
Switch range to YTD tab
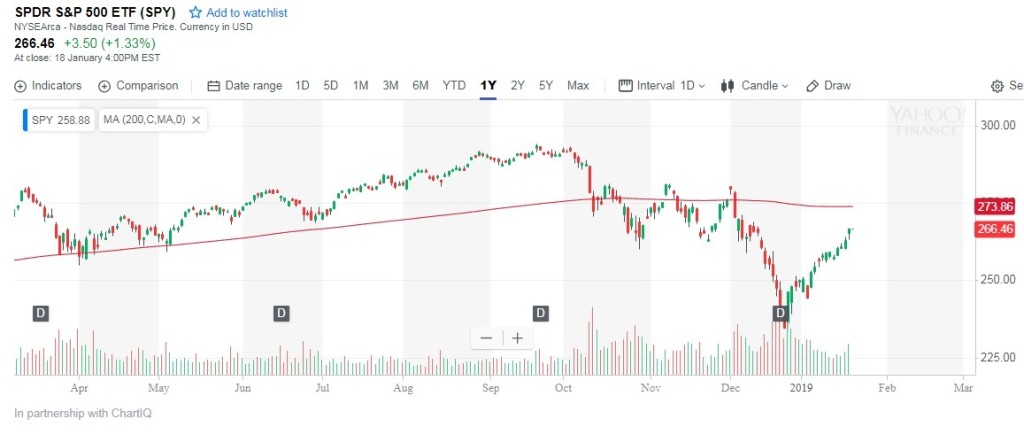(x=454, y=86)
